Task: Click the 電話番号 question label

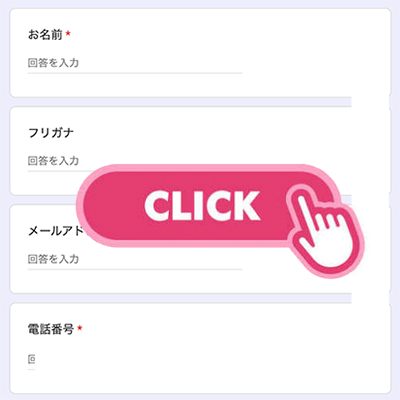Action: coord(51,329)
